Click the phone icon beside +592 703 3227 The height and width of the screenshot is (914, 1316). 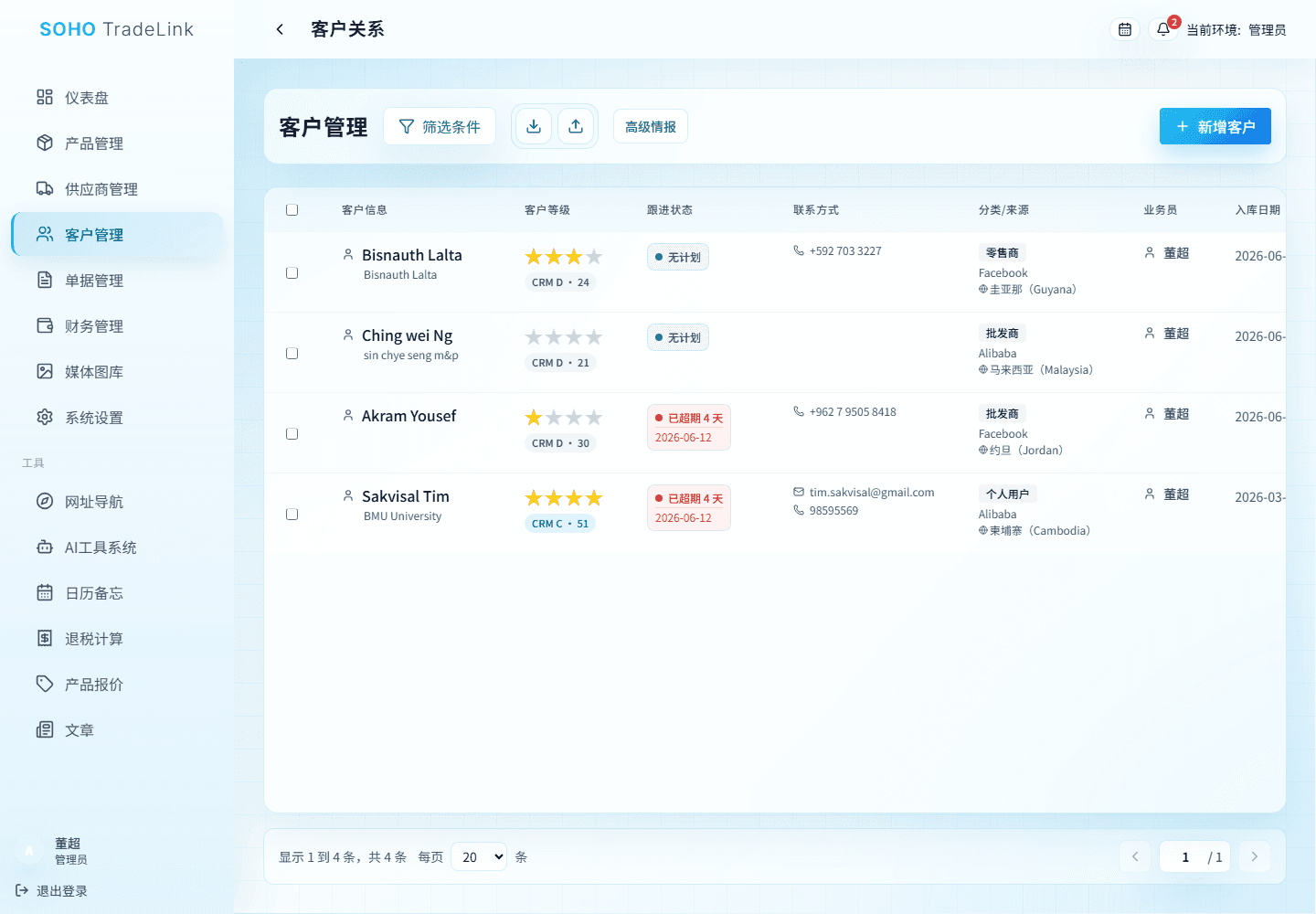(x=799, y=250)
